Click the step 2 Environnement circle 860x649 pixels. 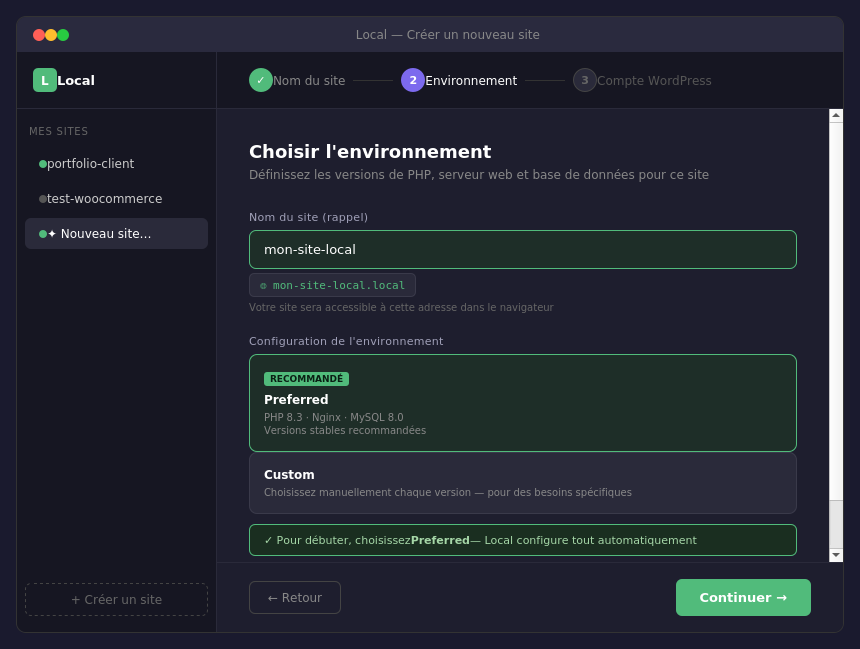coord(412,80)
